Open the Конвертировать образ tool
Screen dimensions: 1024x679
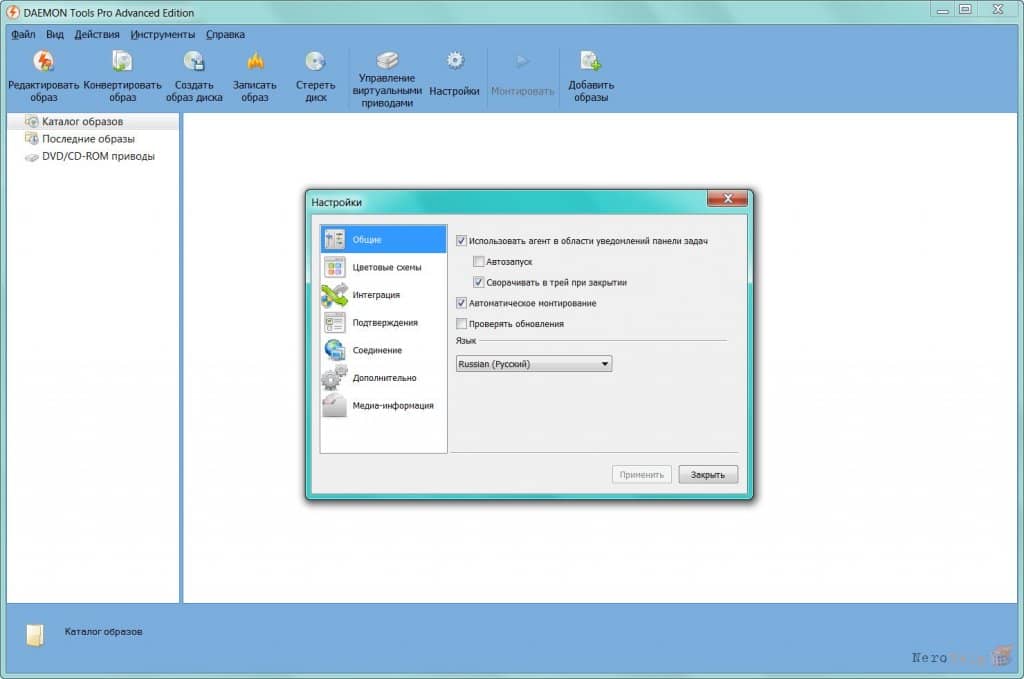(122, 62)
